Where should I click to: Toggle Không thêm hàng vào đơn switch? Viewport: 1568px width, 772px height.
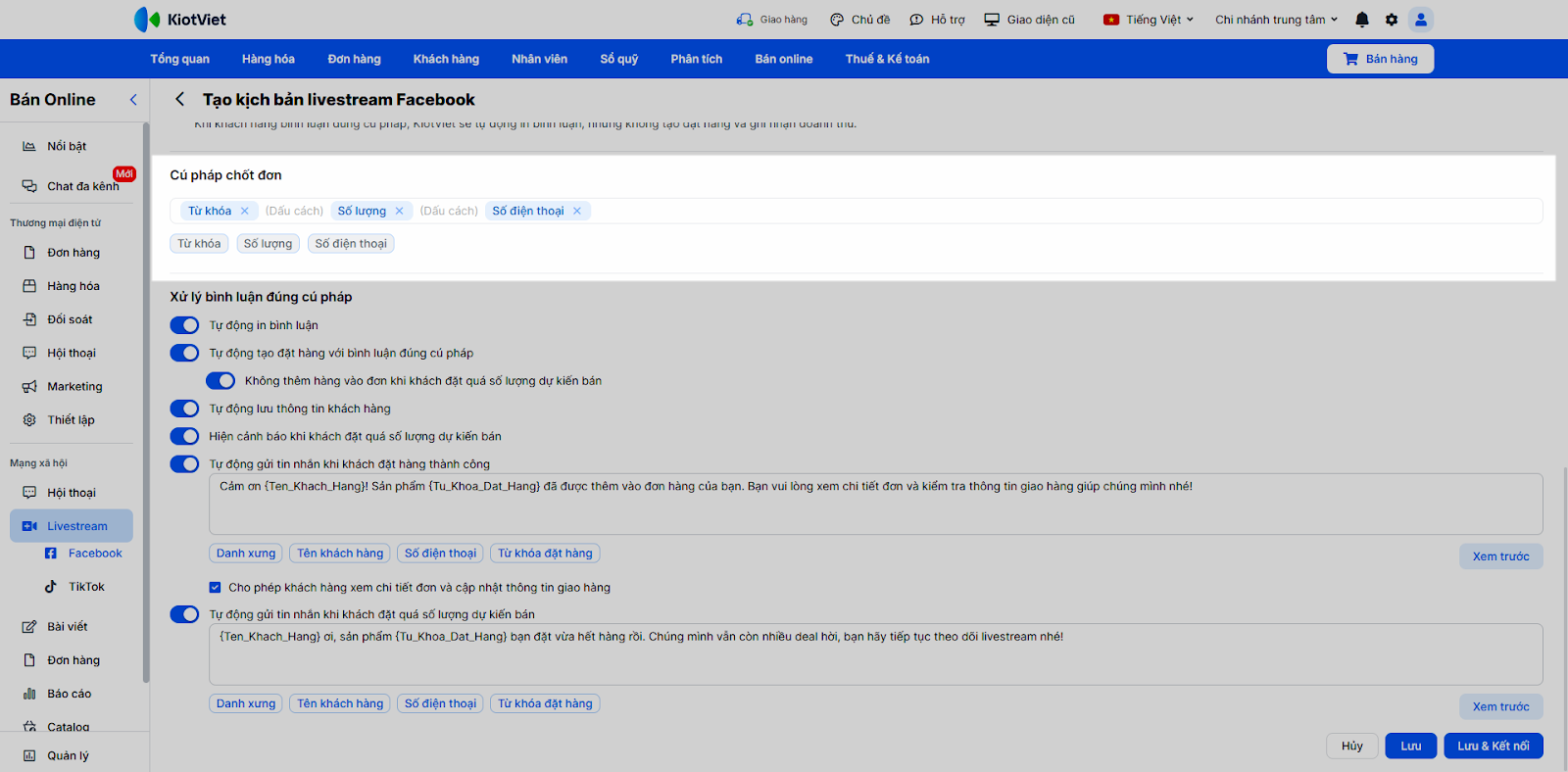click(x=220, y=381)
